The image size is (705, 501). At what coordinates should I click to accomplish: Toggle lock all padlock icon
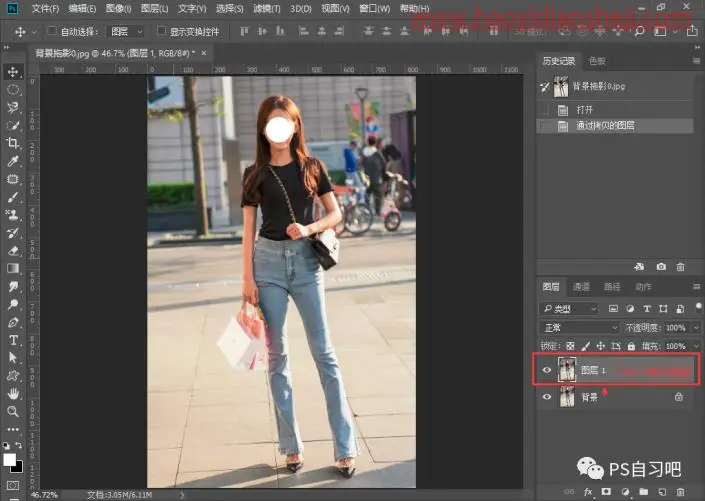(x=631, y=346)
